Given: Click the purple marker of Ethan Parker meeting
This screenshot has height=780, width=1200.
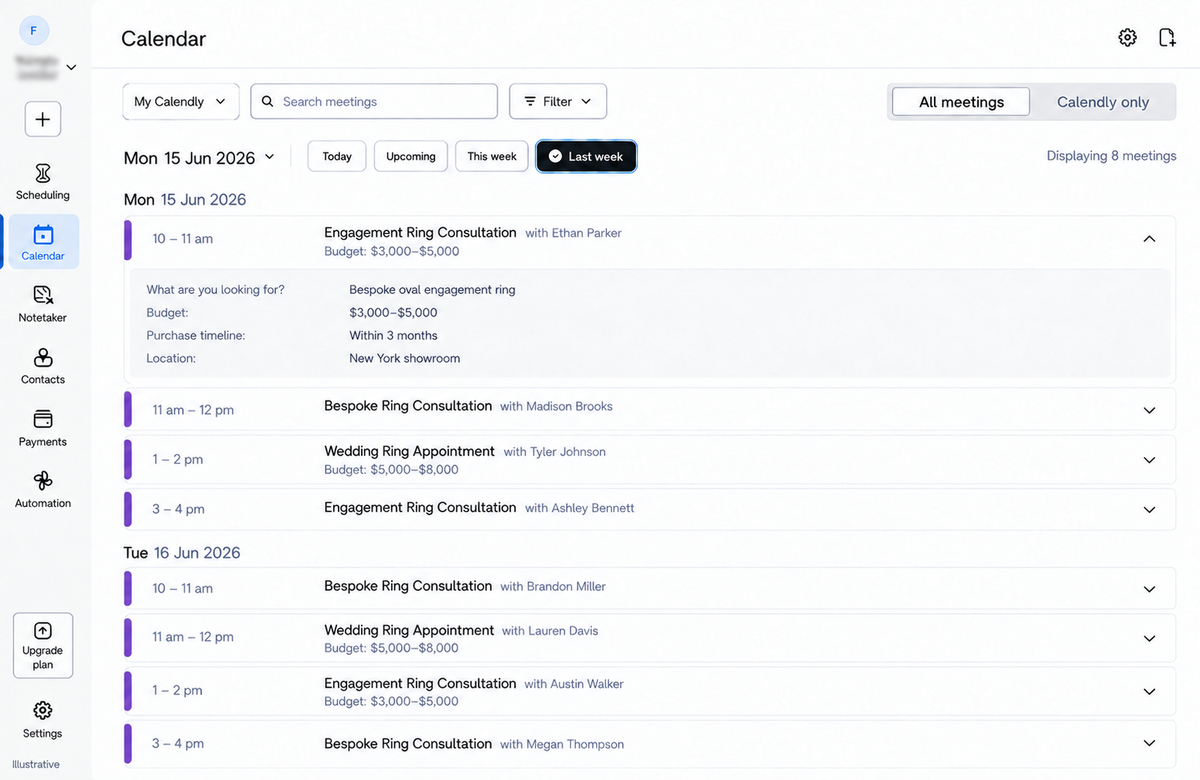Looking at the screenshot, I should [x=128, y=239].
